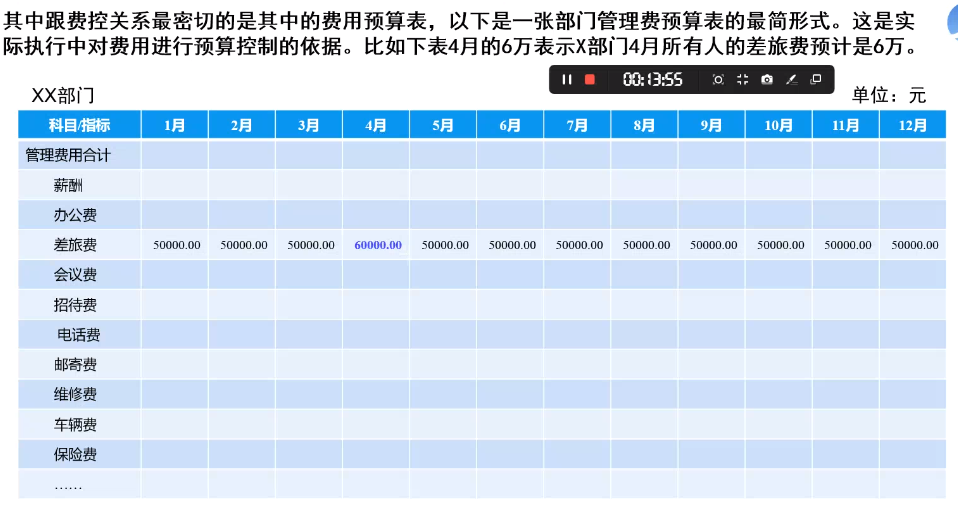The width and height of the screenshot is (958, 509).
Task: Select the 12月 column header
Action: click(x=913, y=125)
